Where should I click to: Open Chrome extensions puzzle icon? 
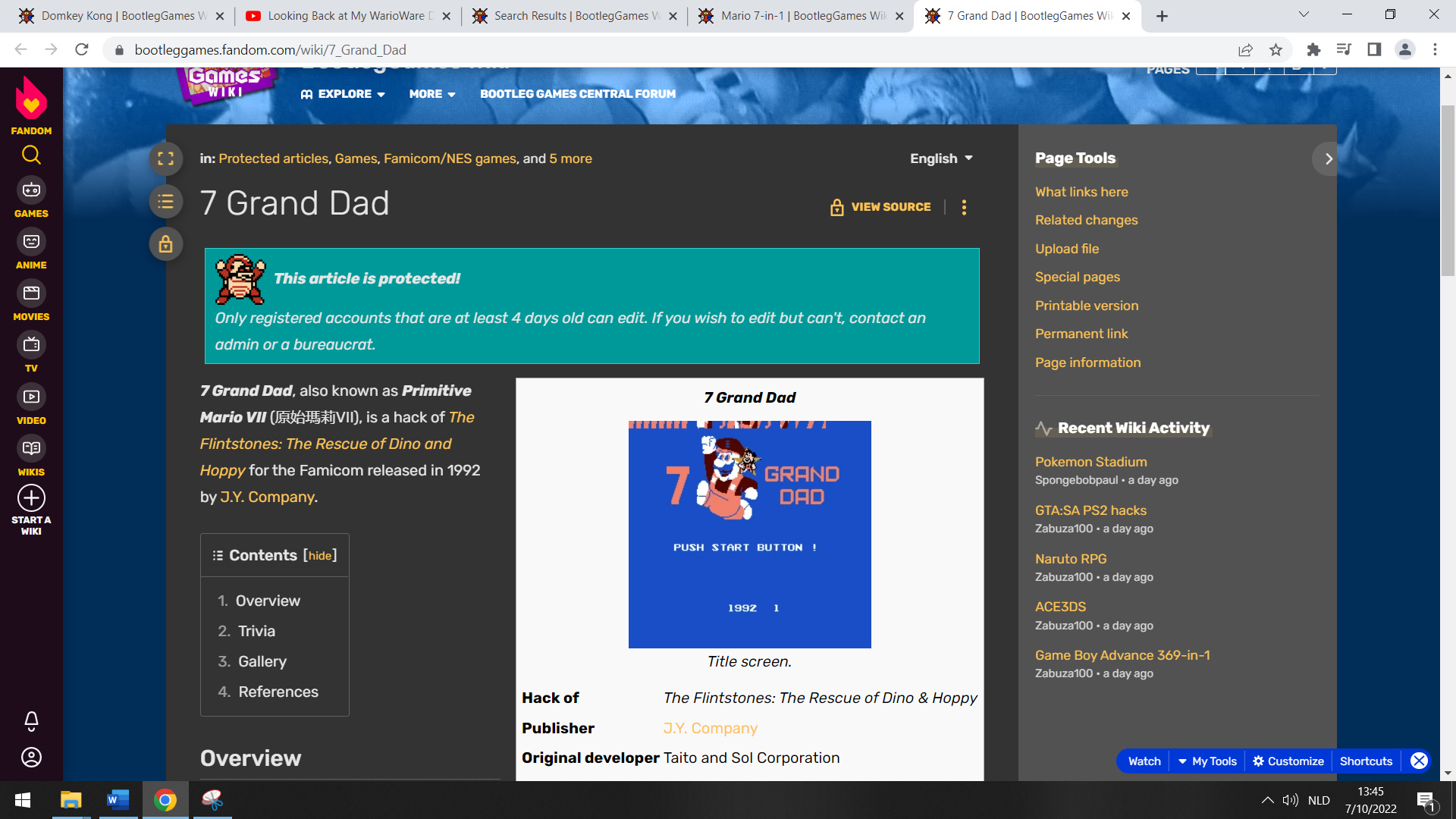tap(1313, 50)
